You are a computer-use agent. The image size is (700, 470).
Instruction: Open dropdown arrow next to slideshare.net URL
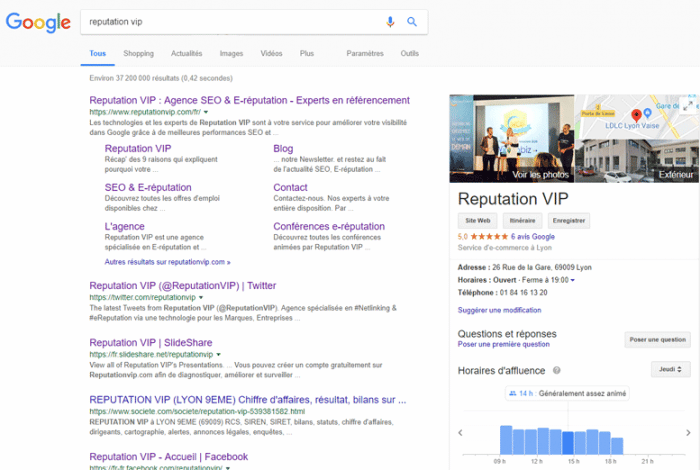click(218, 354)
